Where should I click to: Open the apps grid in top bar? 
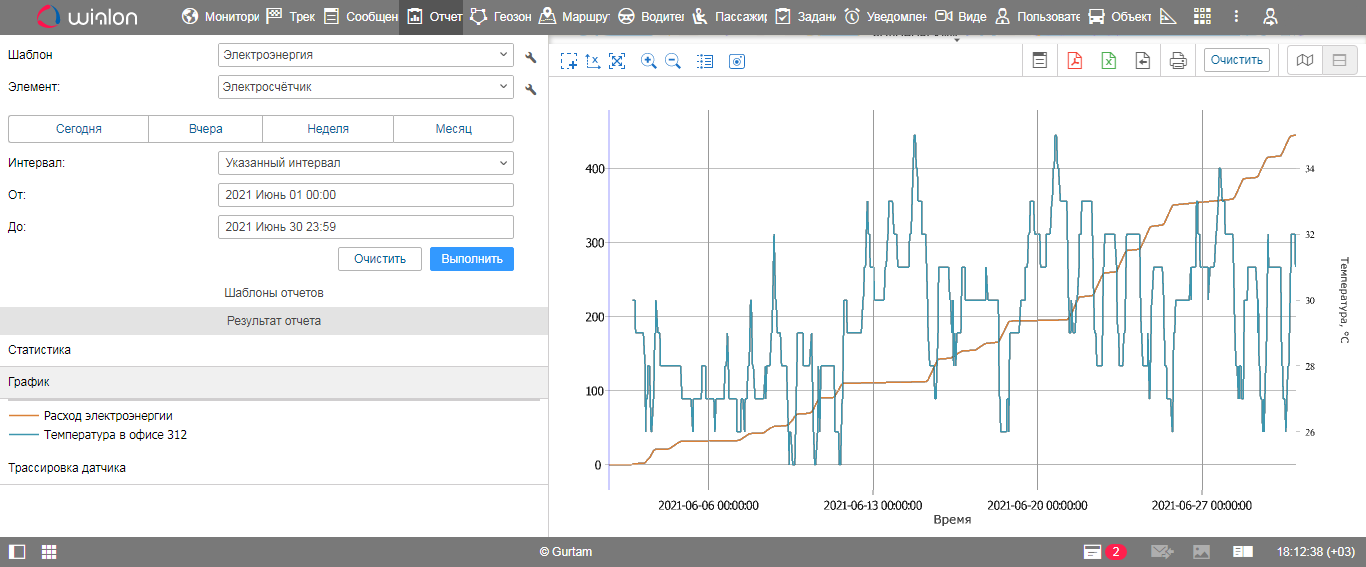click(1203, 17)
